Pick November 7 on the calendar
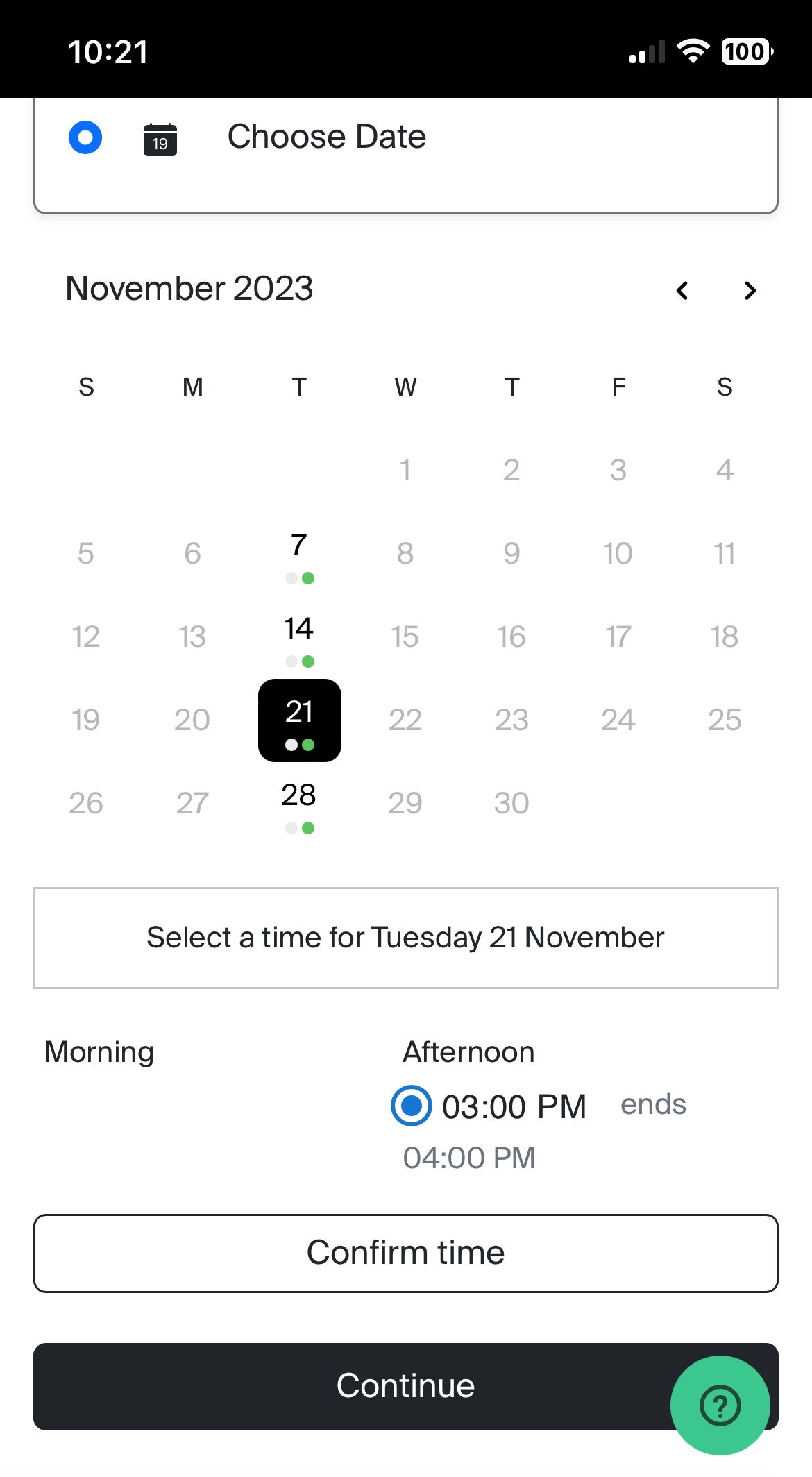The height and width of the screenshot is (1477, 812). point(299,553)
